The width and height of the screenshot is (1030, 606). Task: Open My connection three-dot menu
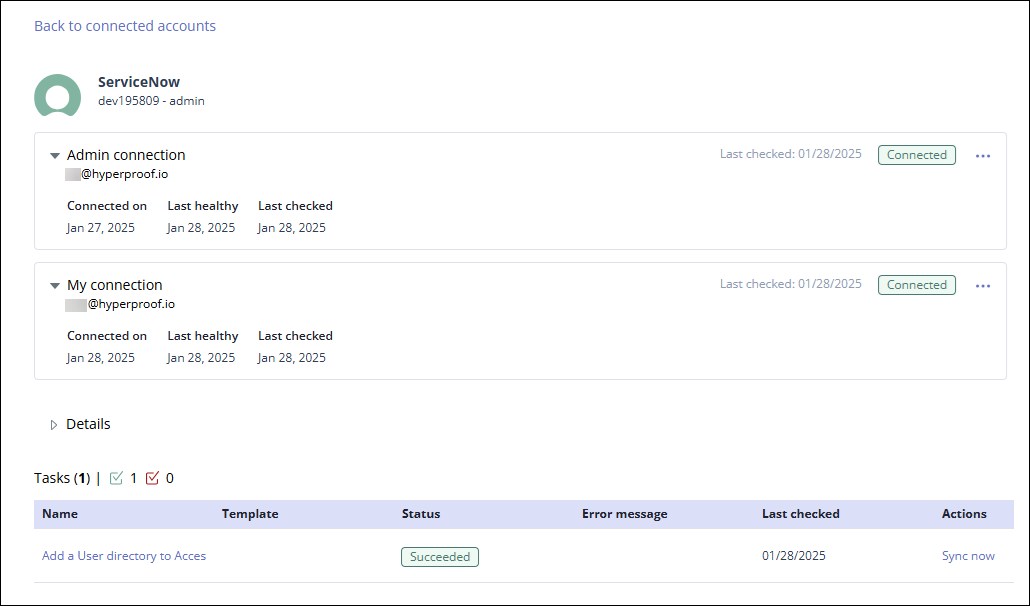(x=983, y=286)
